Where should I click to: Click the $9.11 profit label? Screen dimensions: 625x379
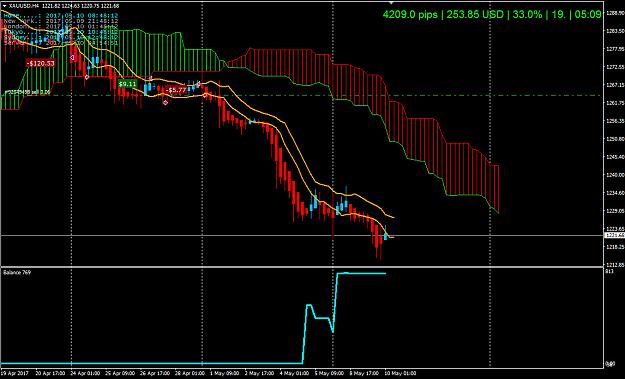(x=128, y=84)
